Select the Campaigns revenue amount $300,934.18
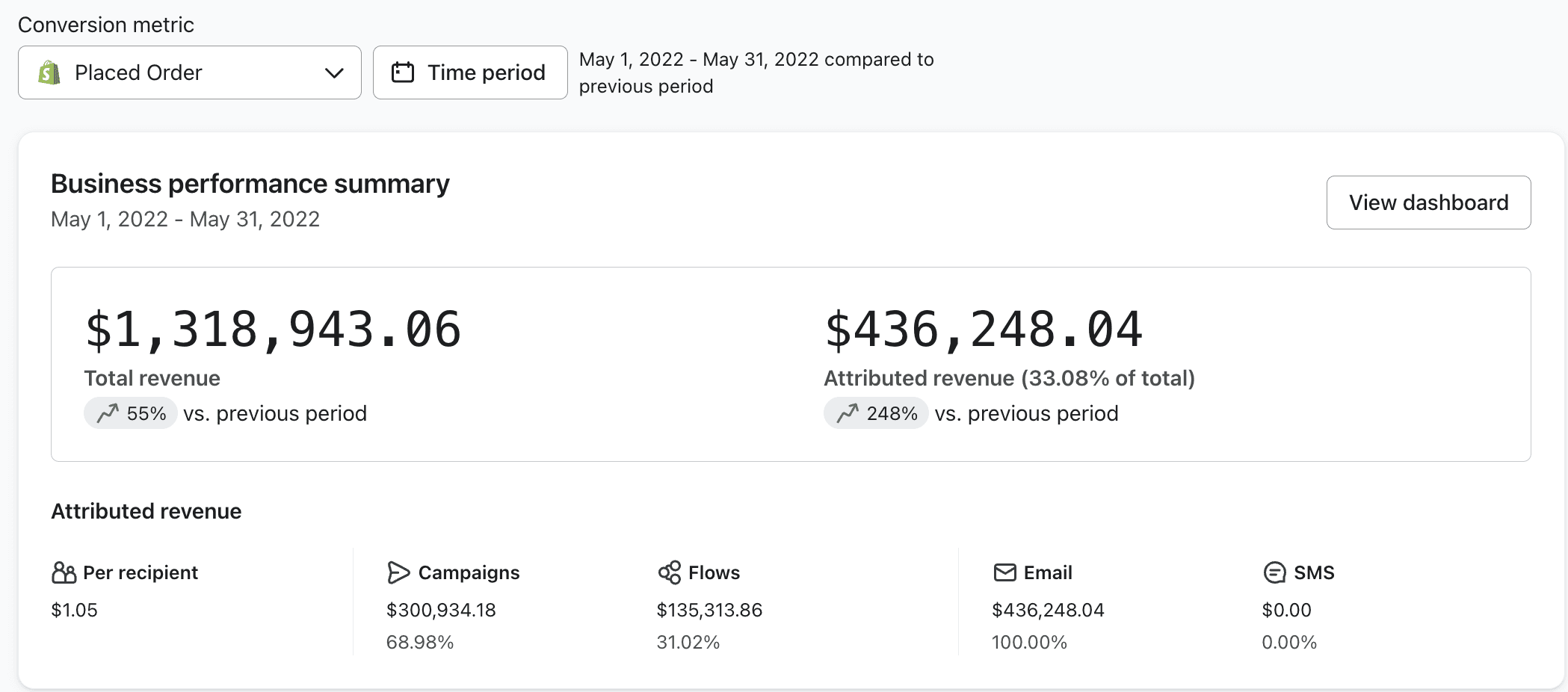Screen dimensions: 1568x692 coord(441,610)
